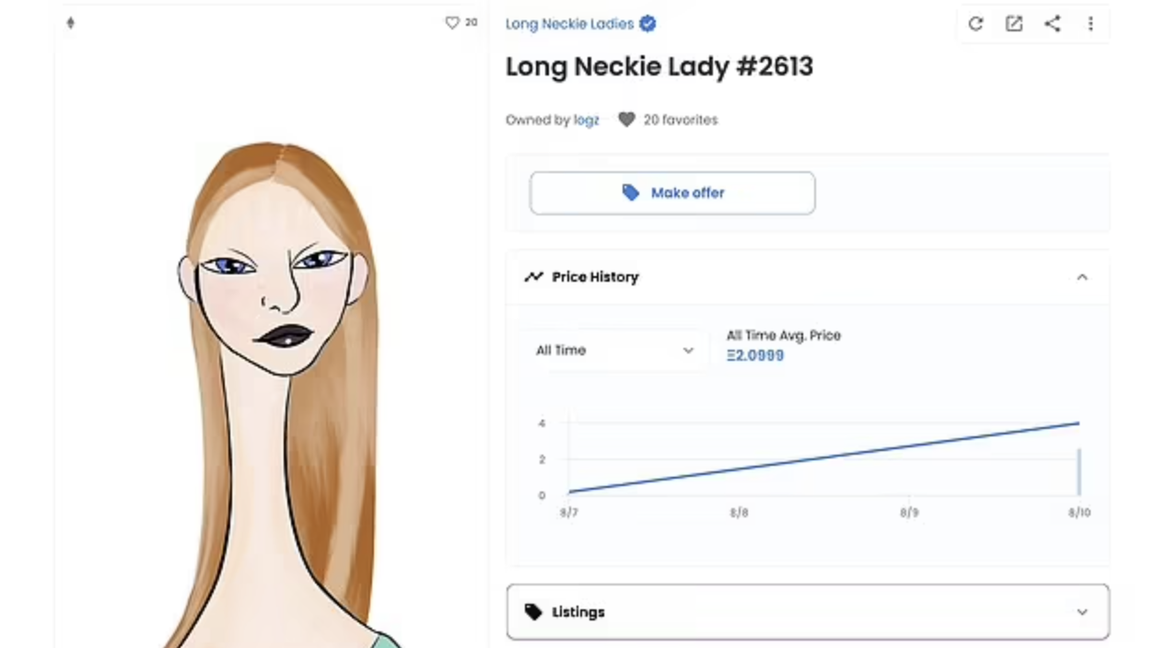
Task: Toggle the heart favorite above the artwork
Action: pos(452,23)
